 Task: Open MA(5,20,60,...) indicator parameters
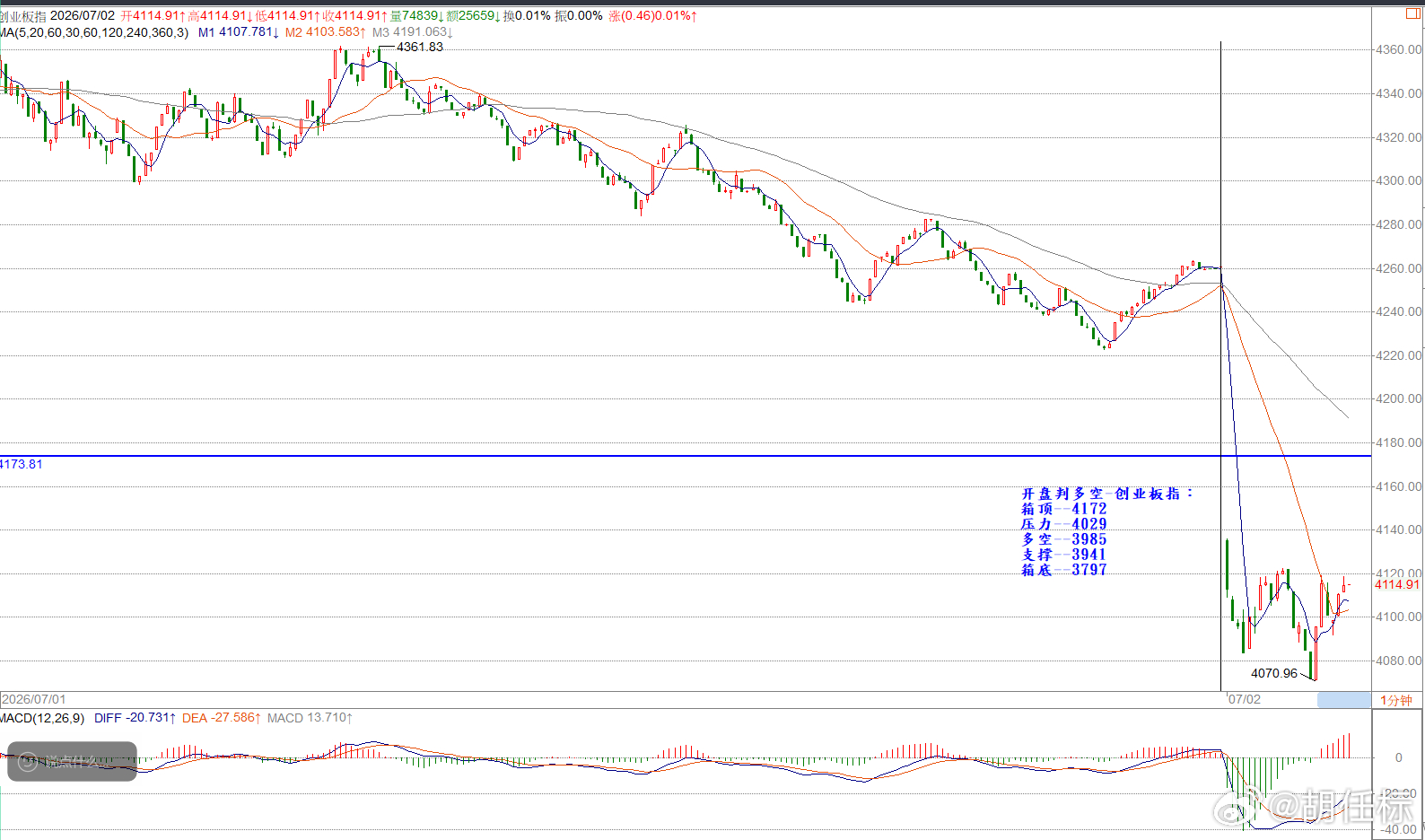(x=93, y=32)
